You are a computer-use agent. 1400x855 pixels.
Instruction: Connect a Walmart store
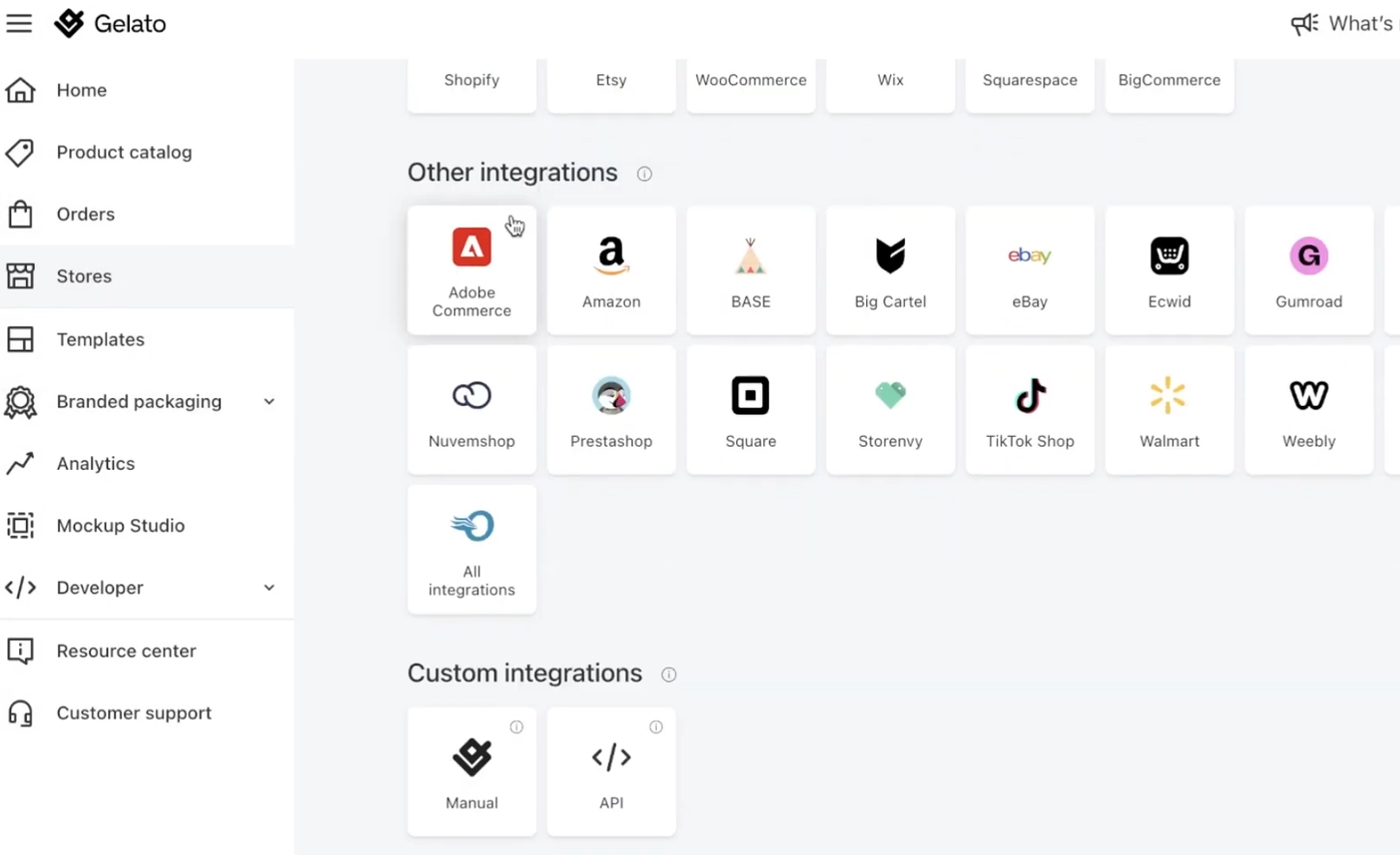(1169, 409)
